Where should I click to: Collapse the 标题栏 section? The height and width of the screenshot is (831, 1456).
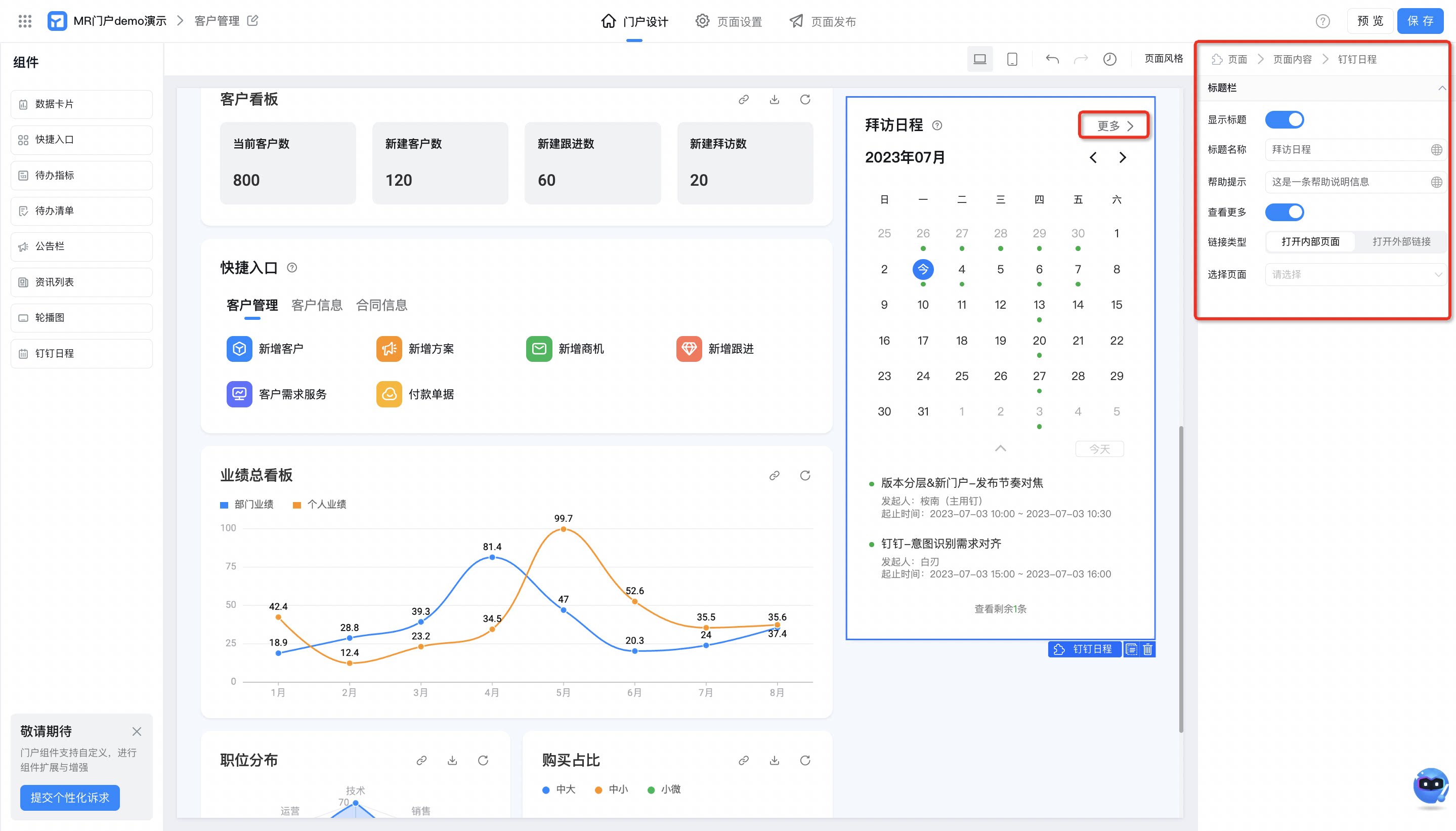(x=1442, y=88)
